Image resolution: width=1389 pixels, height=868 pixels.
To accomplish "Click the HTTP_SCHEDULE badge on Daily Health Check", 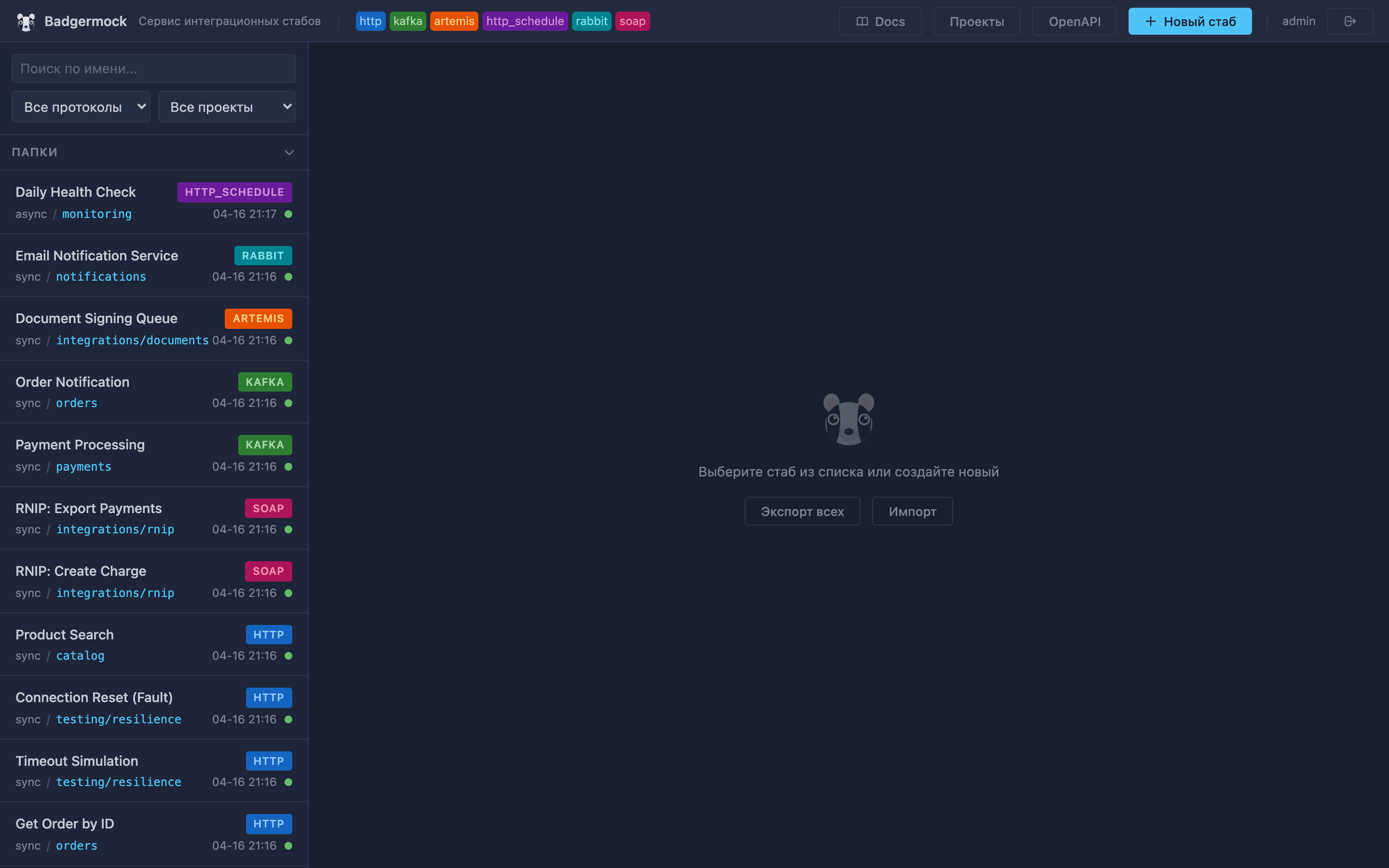I will coord(235,192).
